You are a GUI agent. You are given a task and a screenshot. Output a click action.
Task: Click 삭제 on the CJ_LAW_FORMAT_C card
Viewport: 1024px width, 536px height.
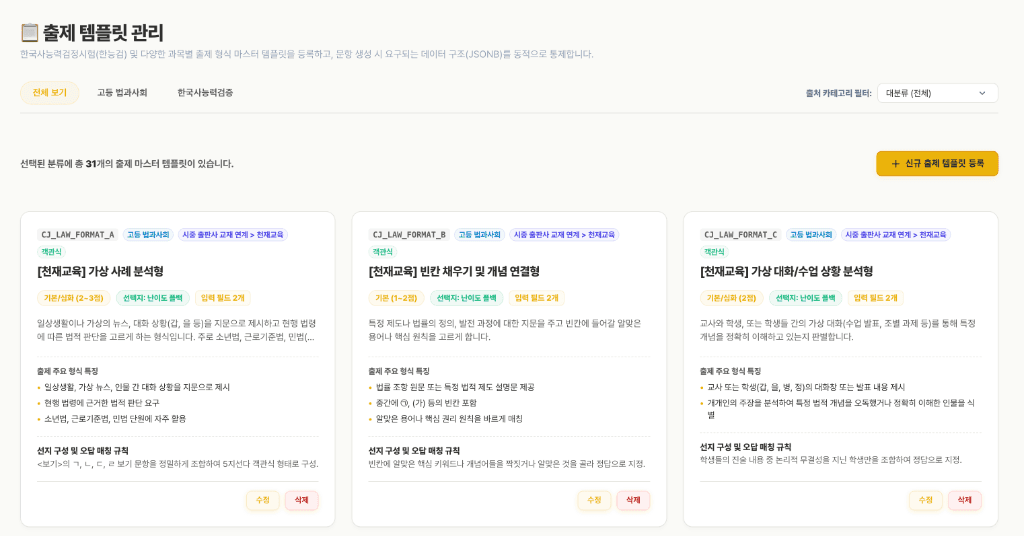(x=965, y=500)
